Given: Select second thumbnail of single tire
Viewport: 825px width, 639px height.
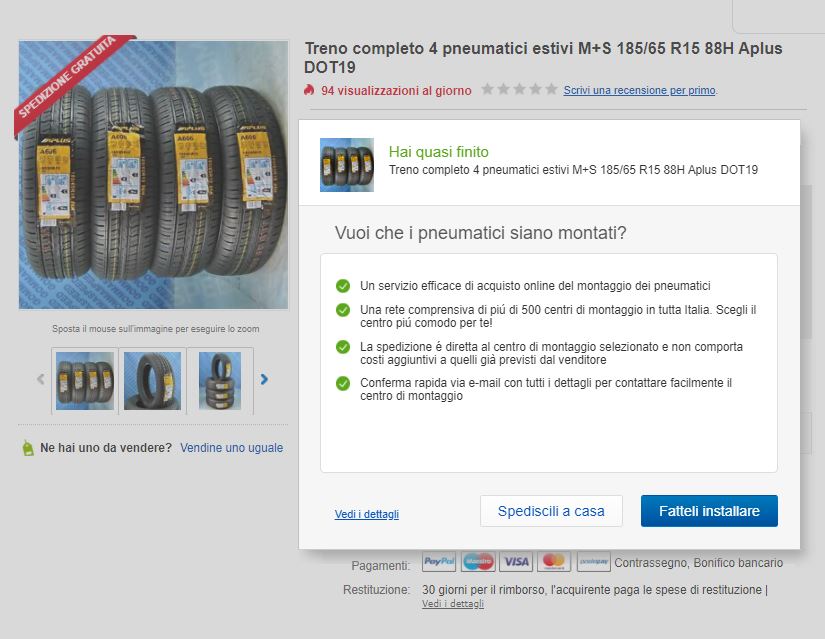Looking at the screenshot, I should pos(153,381).
